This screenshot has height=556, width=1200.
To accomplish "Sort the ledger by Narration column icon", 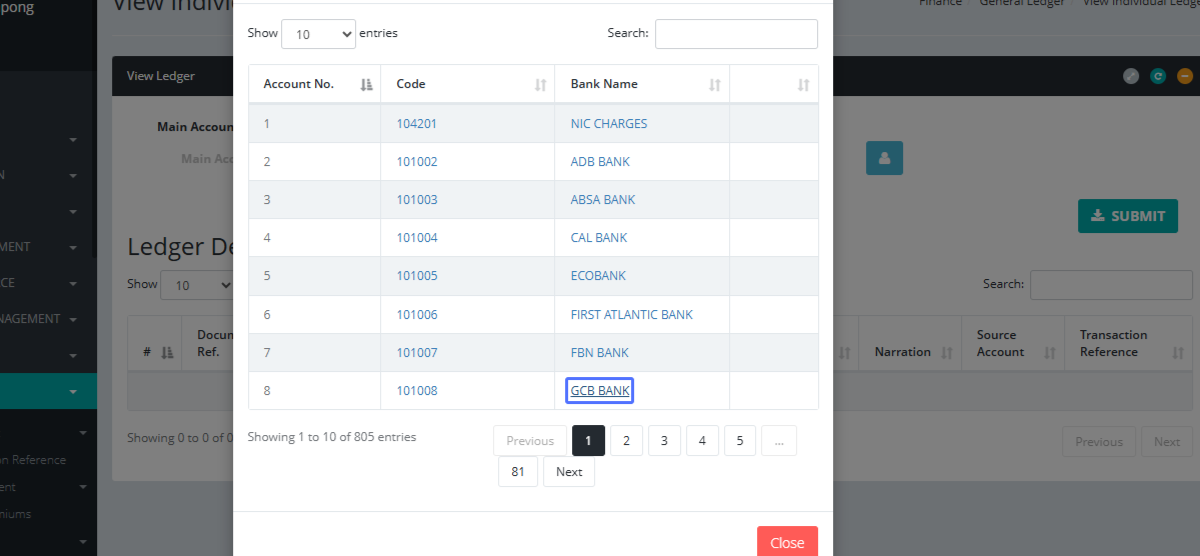I will 945,352.
